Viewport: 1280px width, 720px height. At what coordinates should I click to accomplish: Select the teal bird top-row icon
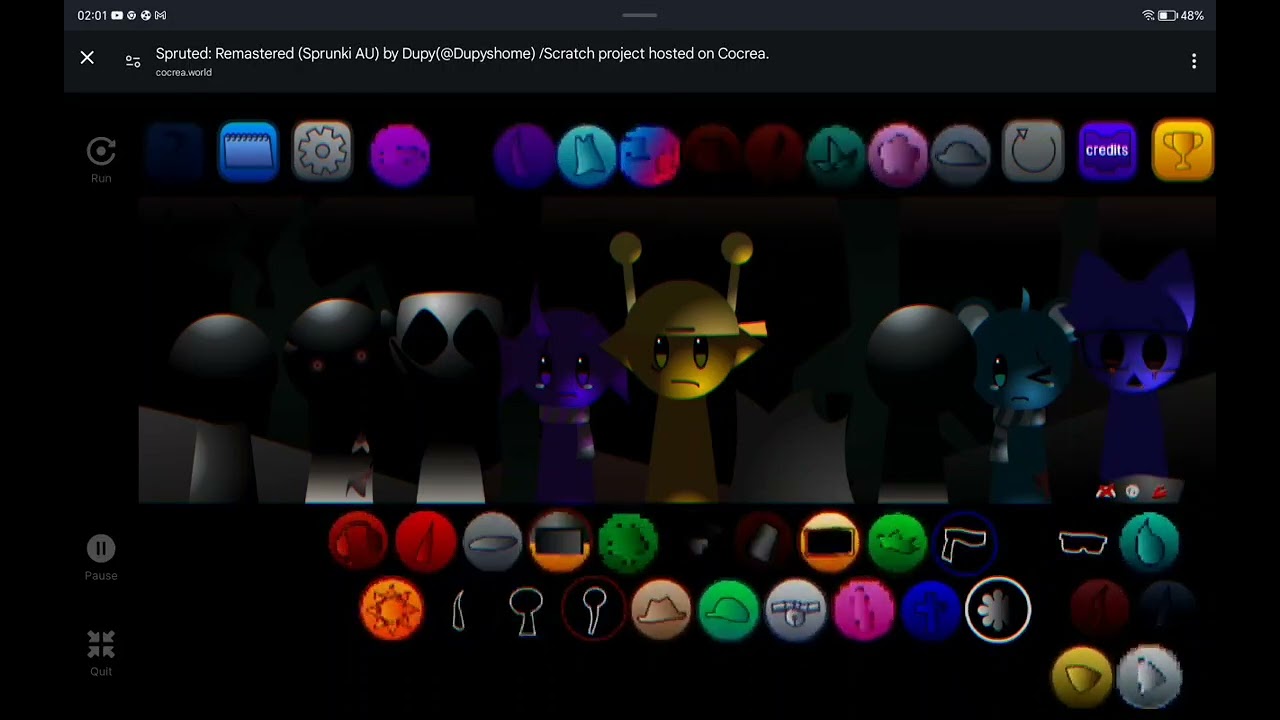[x=836, y=156]
